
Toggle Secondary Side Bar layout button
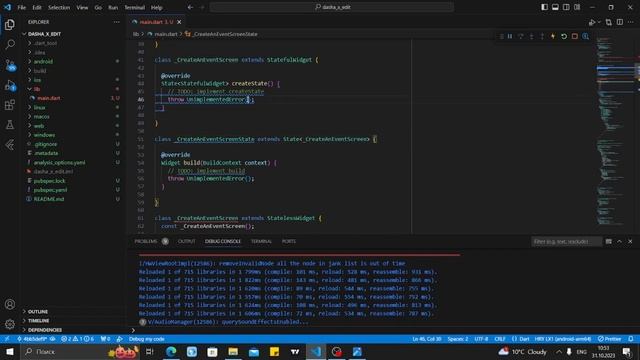(x=566, y=7)
